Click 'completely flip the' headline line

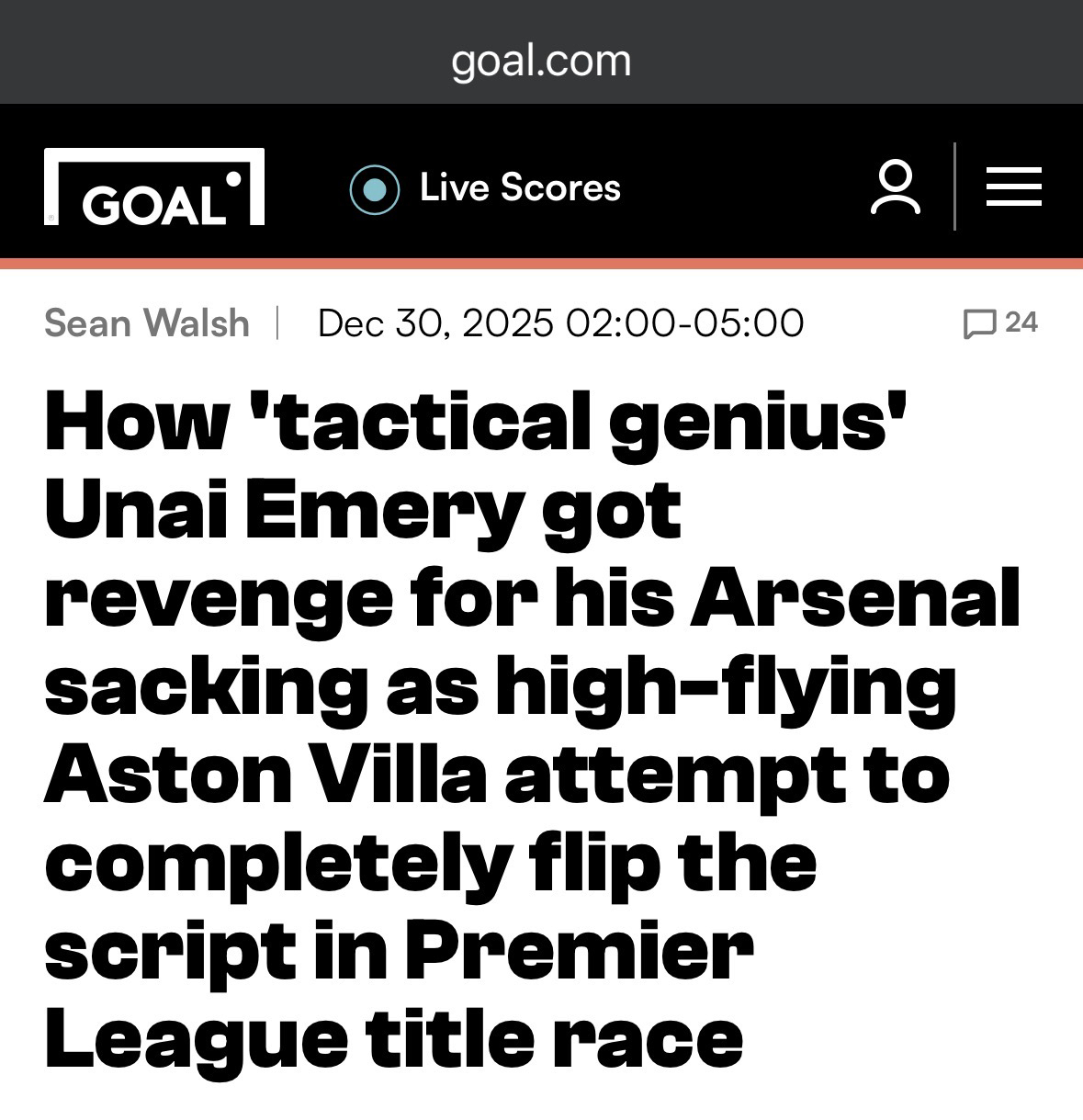pos(430,864)
